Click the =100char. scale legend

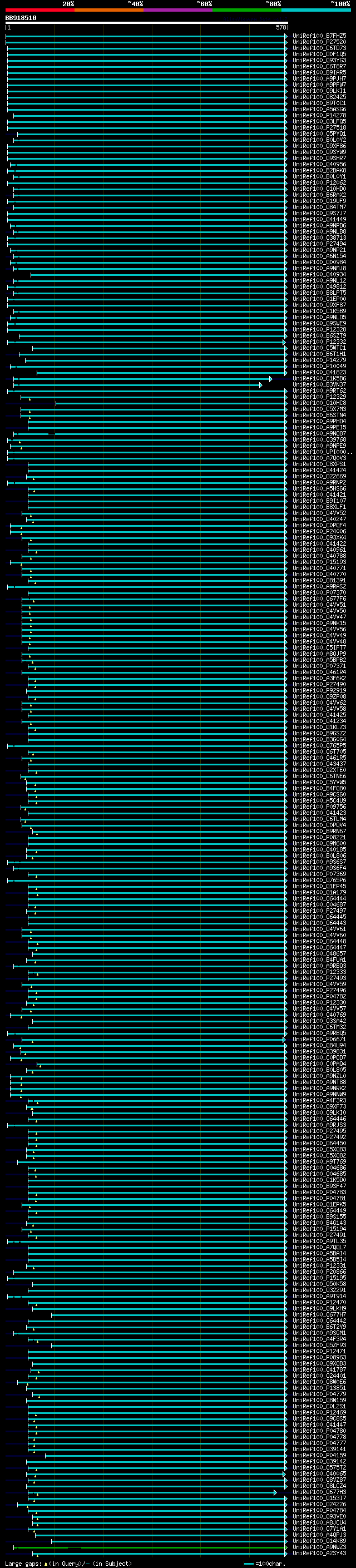[x=264, y=1563]
